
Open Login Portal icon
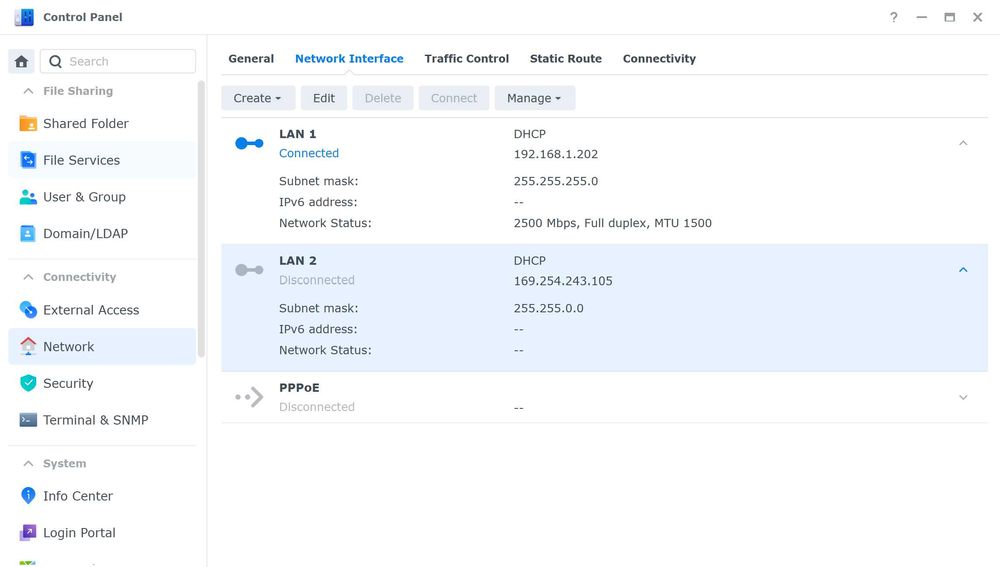point(28,533)
